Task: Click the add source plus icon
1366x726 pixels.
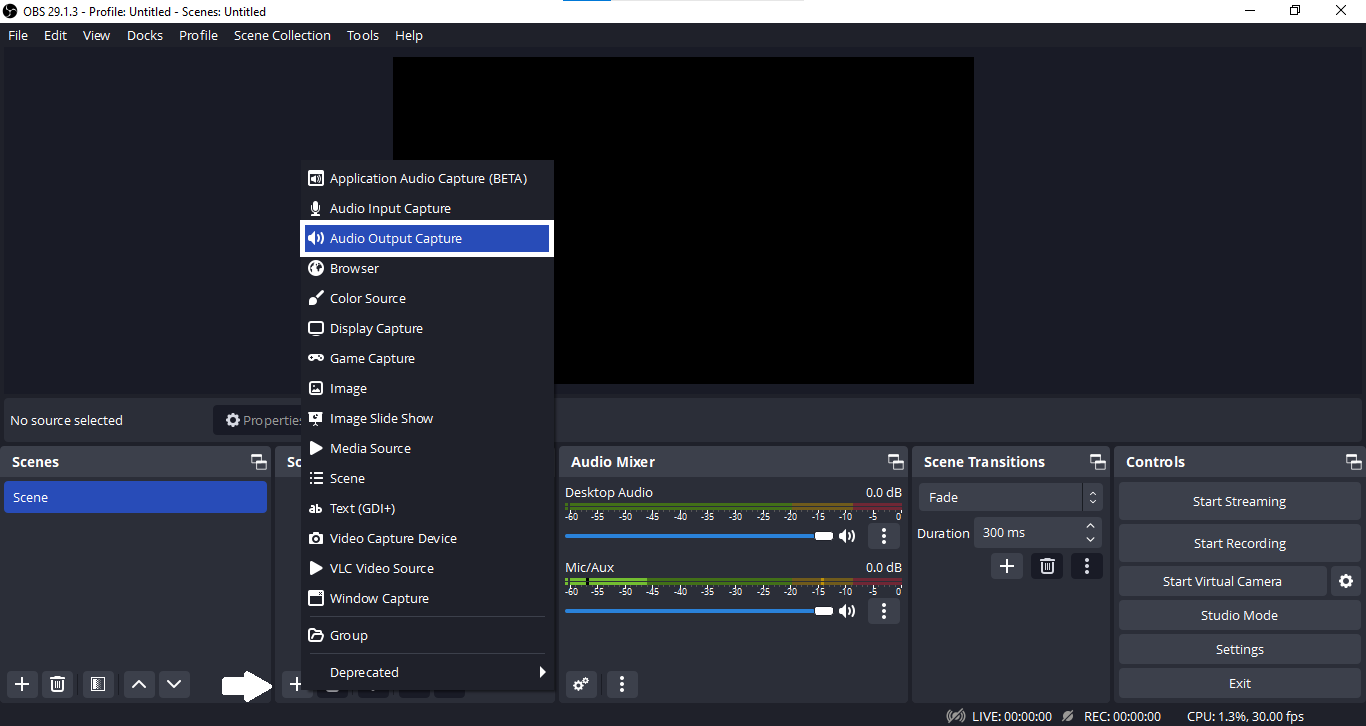Action: (295, 684)
